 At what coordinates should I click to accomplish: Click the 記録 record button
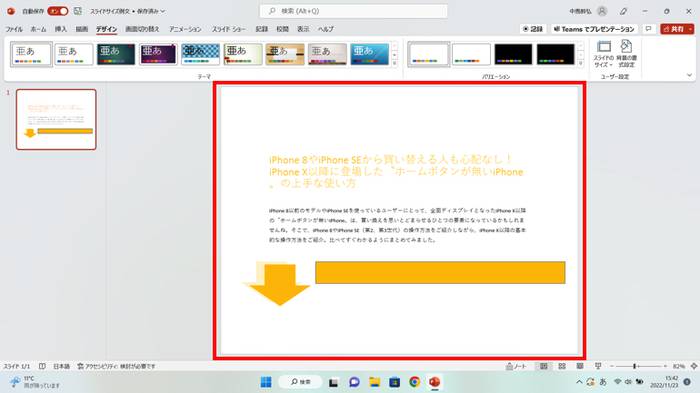533,29
